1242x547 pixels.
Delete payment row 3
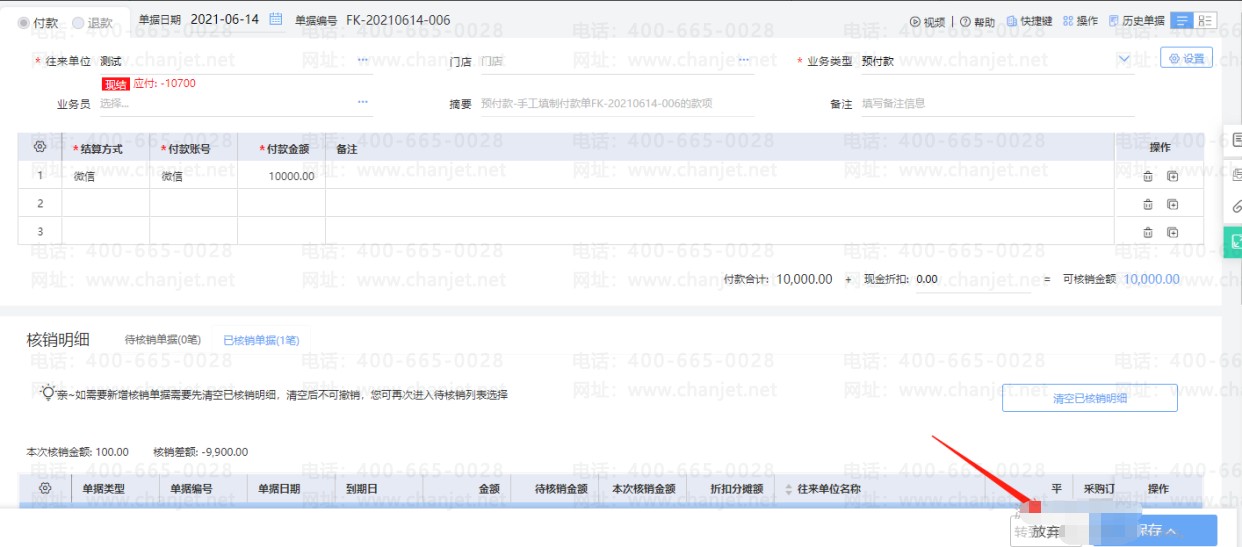(x=1148, y=232)
